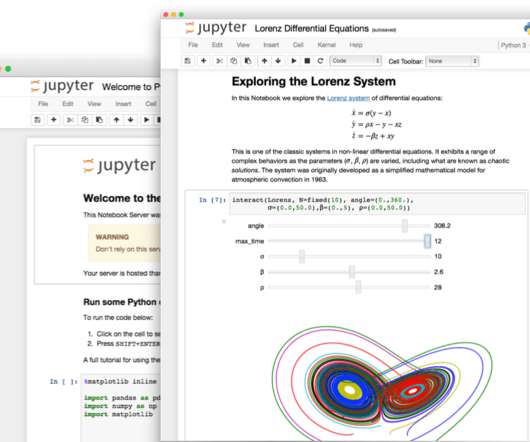
Task: Open Insert menu in Welcome notebook
Action: click(123, 104)
